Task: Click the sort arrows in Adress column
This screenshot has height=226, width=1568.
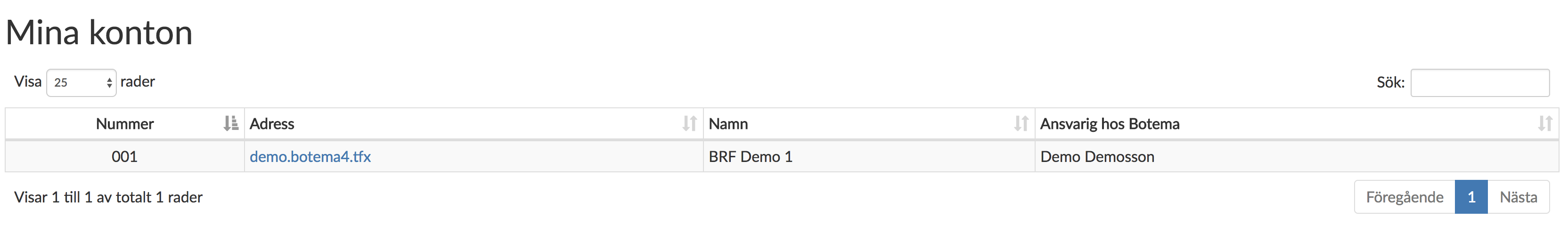Action: click(689, 123)
